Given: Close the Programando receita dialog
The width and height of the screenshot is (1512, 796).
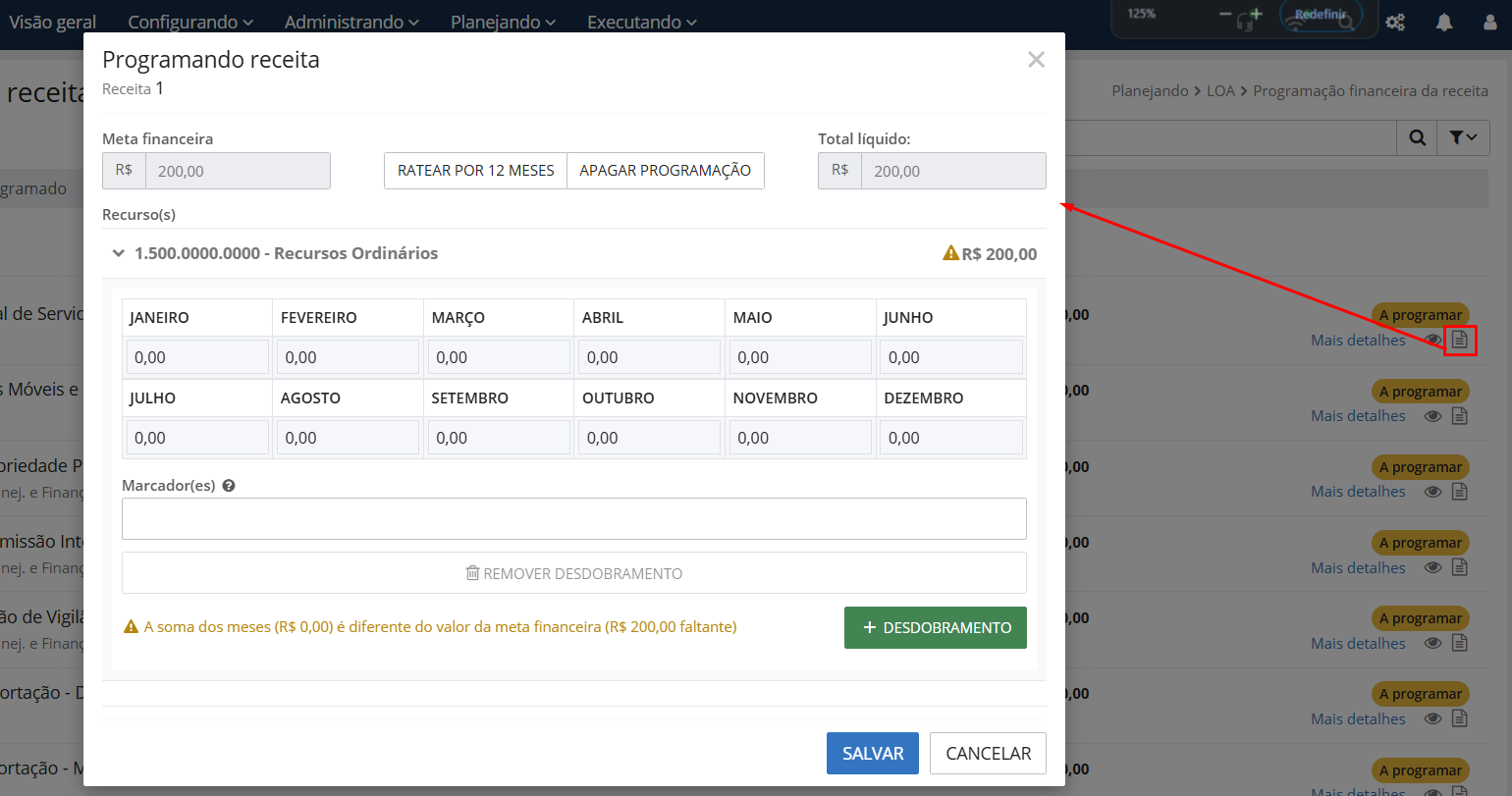Looking at the screenshot, I should [1036, 60].
